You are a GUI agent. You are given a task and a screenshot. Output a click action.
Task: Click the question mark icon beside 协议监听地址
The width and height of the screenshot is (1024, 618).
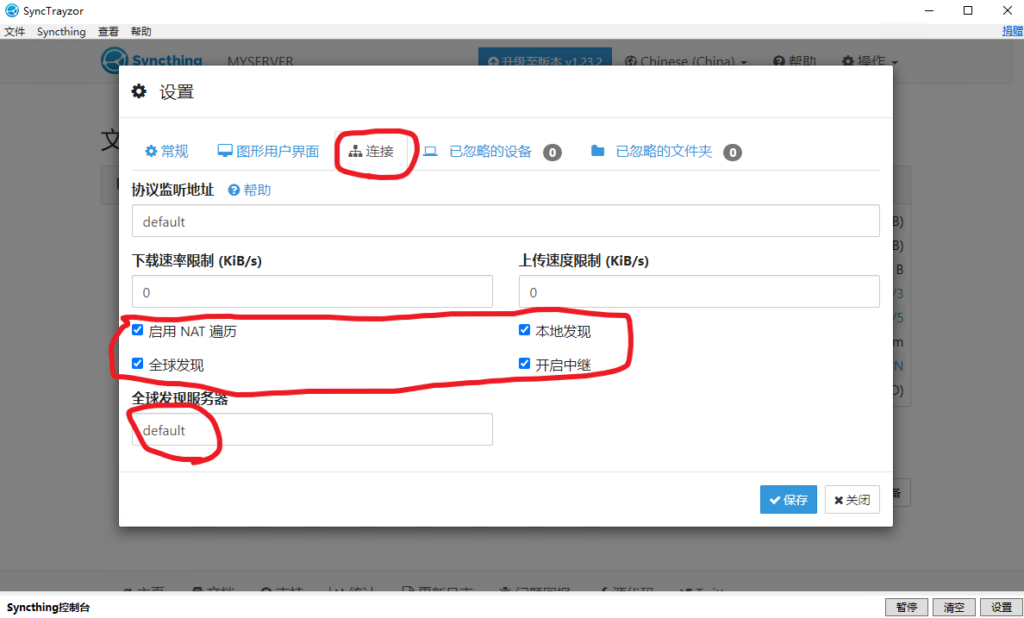tap(234, 190)
